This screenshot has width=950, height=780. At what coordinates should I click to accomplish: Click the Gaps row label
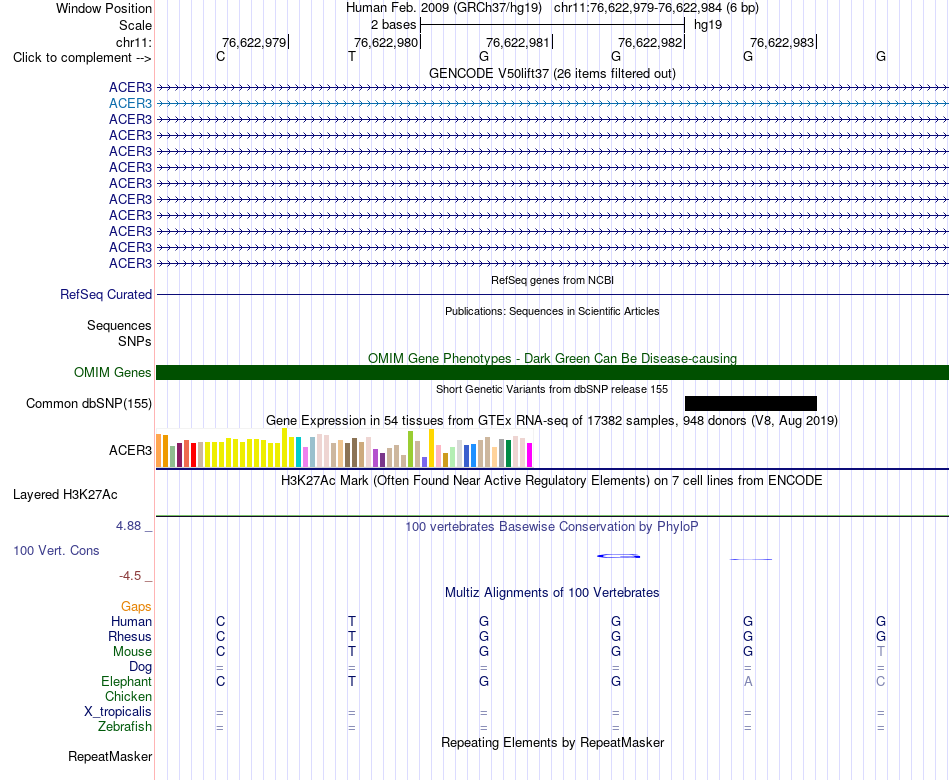136,607
